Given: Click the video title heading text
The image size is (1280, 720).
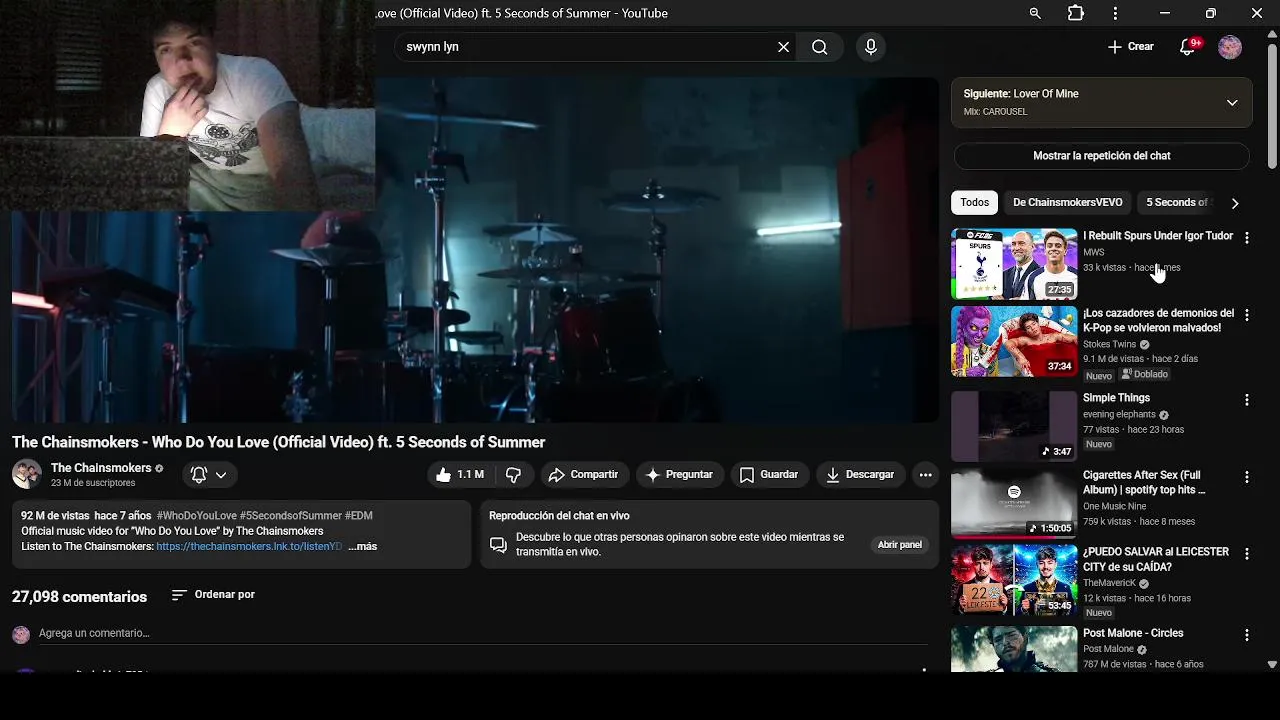Looking at the screenshot, I should coord(279,442).
